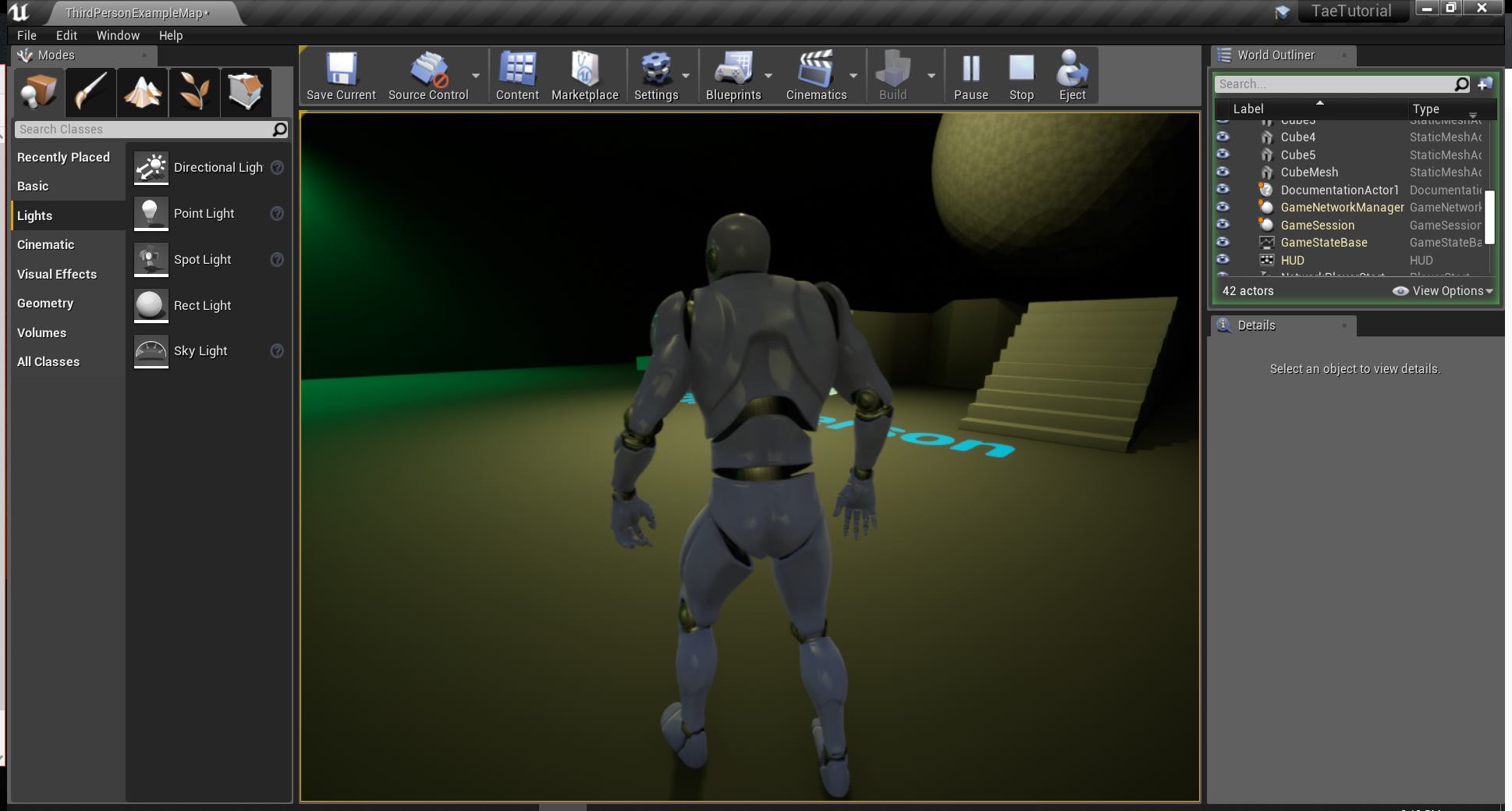Select the Basic category
This screenshot has width=1512, height=811.
(x=68, y=187)
